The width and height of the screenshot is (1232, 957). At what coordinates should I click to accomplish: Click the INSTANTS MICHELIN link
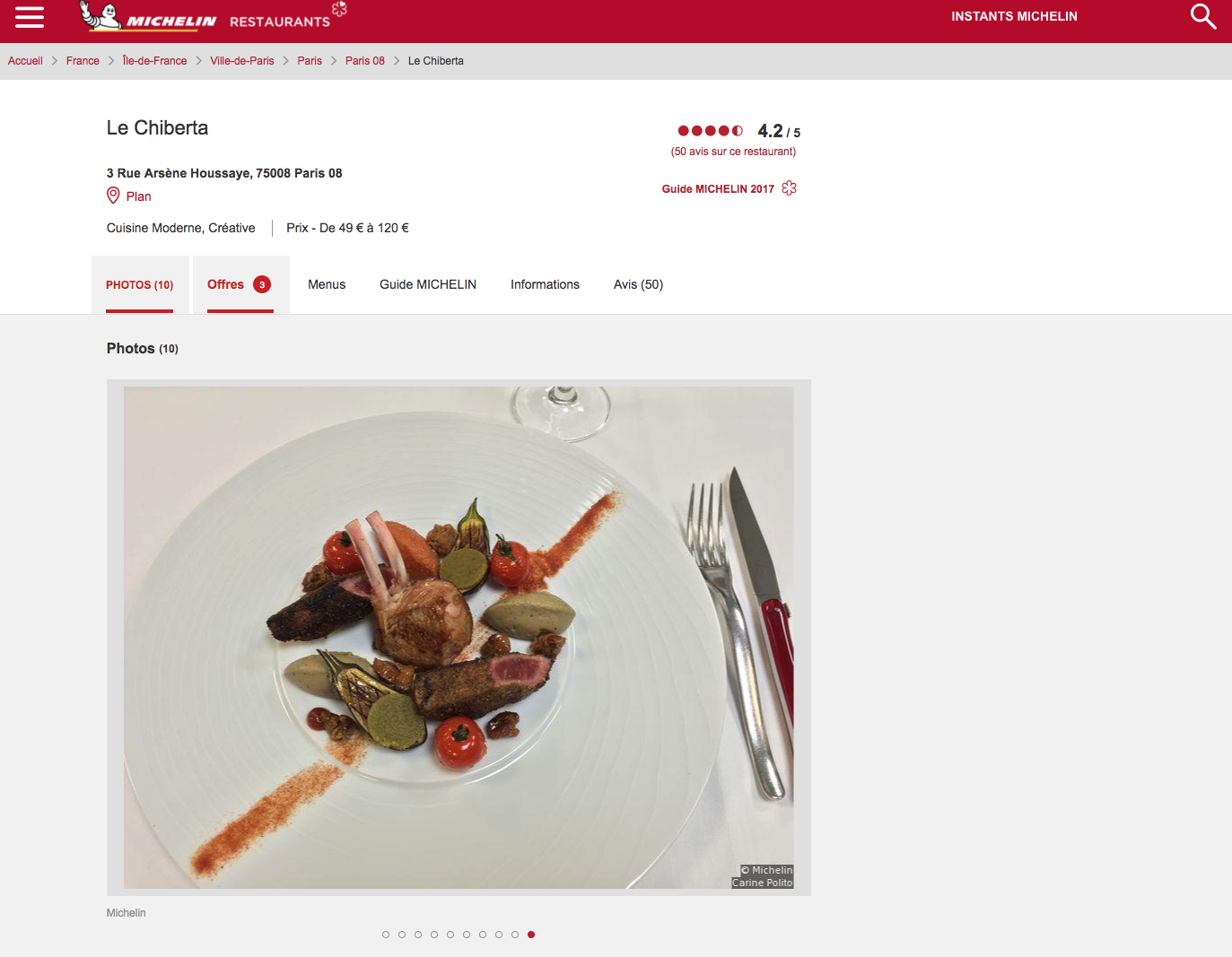point(1014,16)
